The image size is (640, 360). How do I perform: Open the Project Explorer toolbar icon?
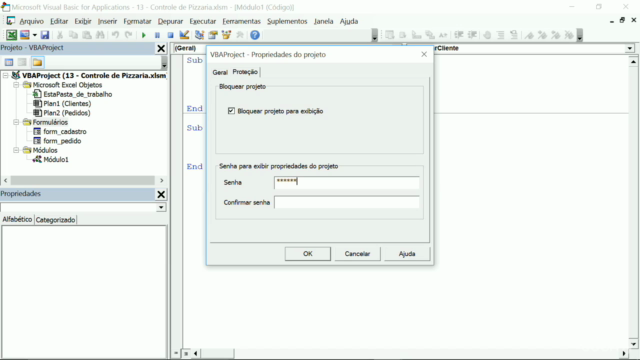click(199, 35)
